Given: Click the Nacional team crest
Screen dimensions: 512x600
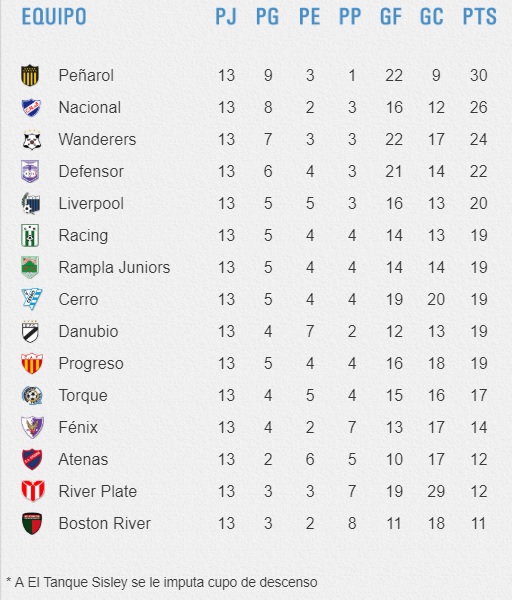Looking at the screenshot, I should tap(31, 108).
